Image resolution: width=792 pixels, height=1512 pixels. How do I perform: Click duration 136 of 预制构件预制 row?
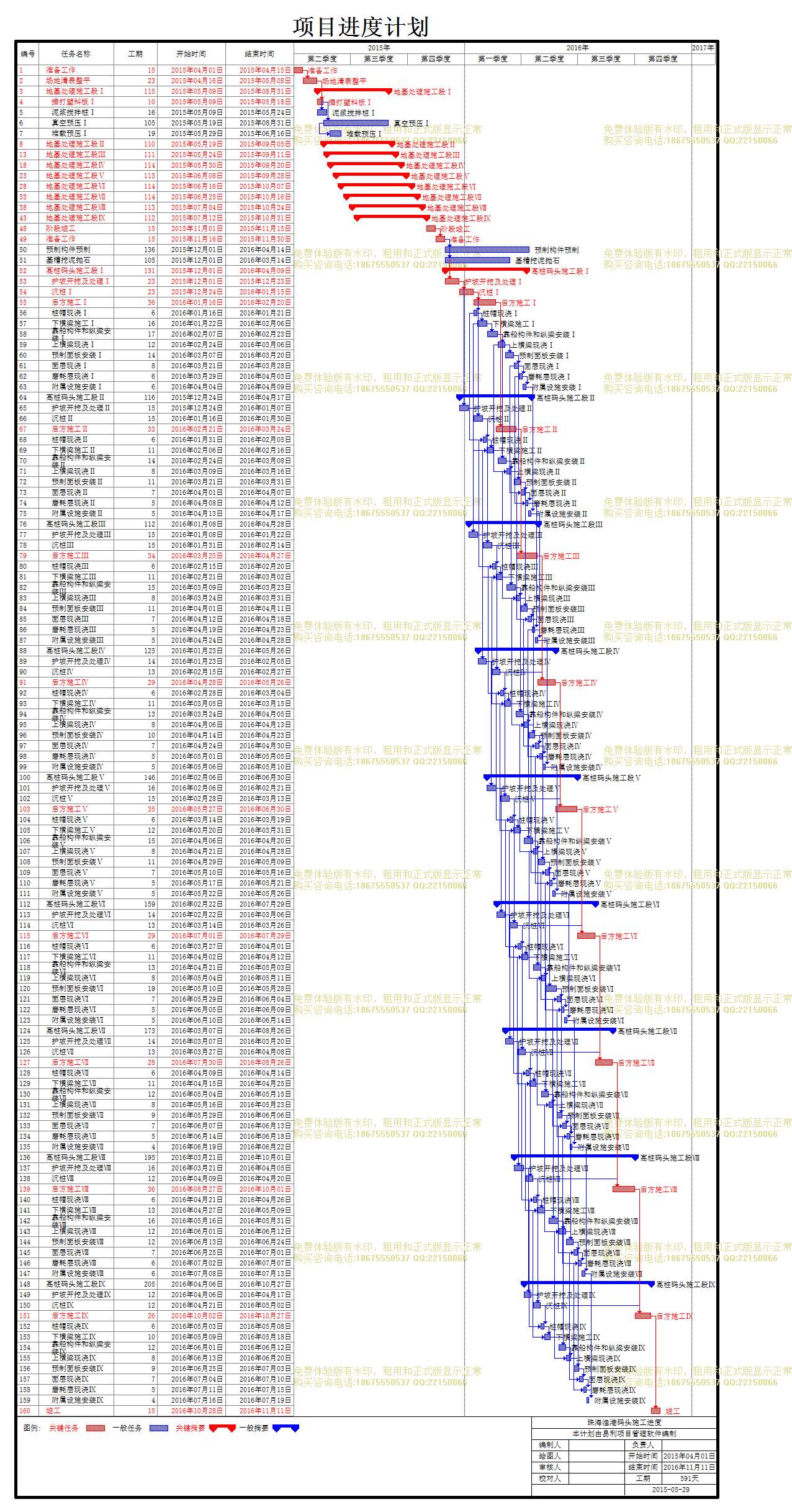coord(150,250)
